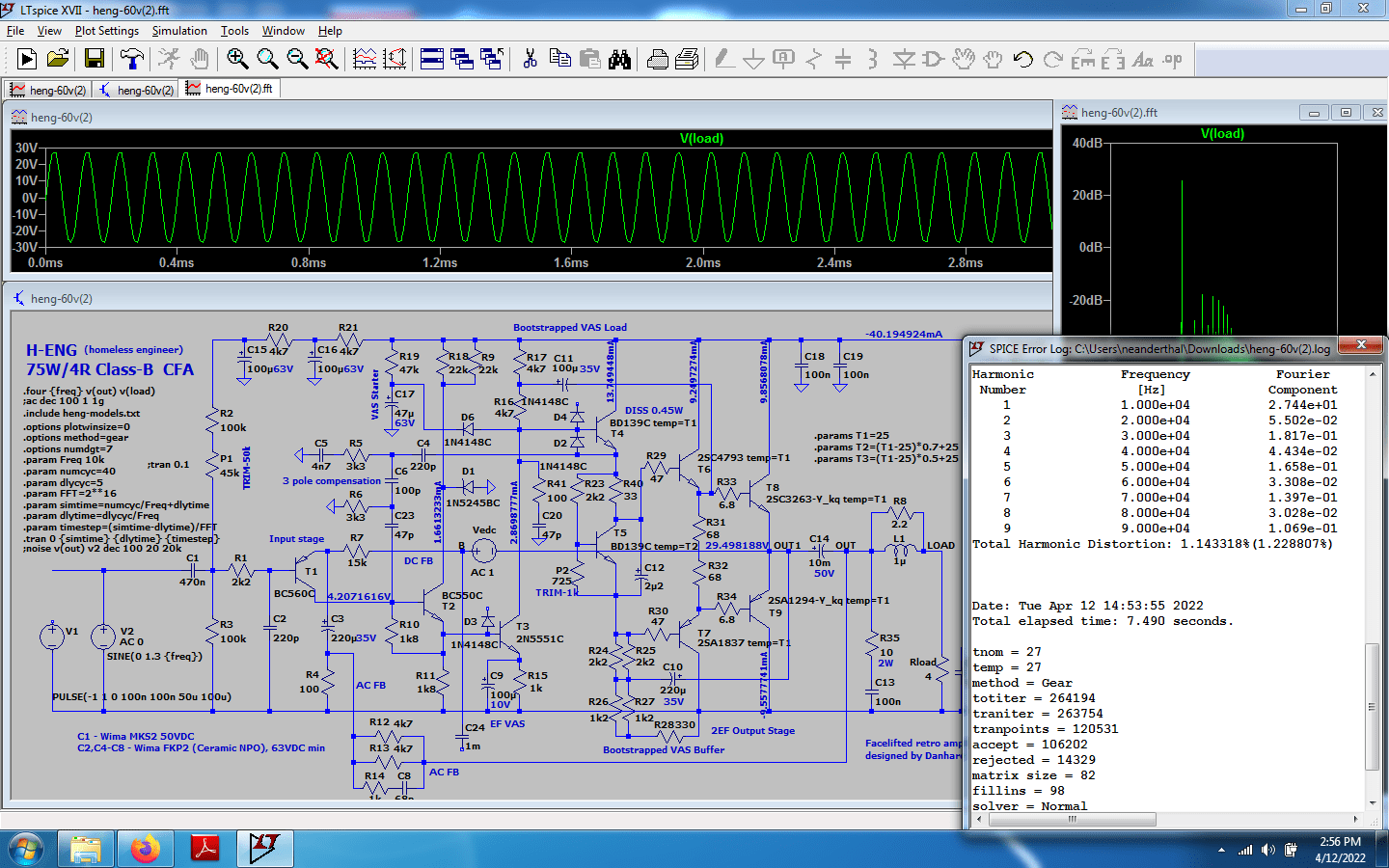Click the Zoom Out magnifier icon
Viewport: 1389px width, 868px height.
(x=297, y=60)
